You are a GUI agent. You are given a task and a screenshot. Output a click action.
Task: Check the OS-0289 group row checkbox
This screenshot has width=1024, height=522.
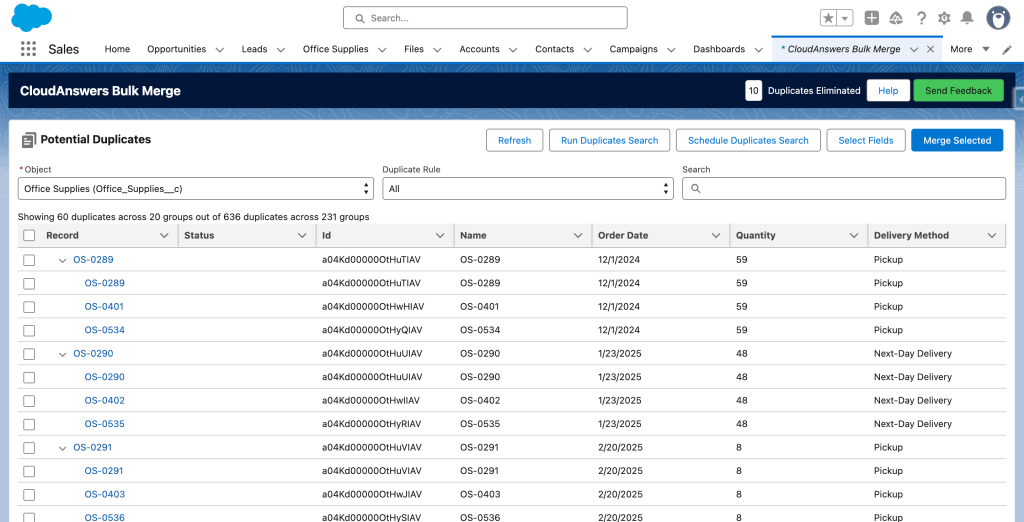tap(29, 260)
